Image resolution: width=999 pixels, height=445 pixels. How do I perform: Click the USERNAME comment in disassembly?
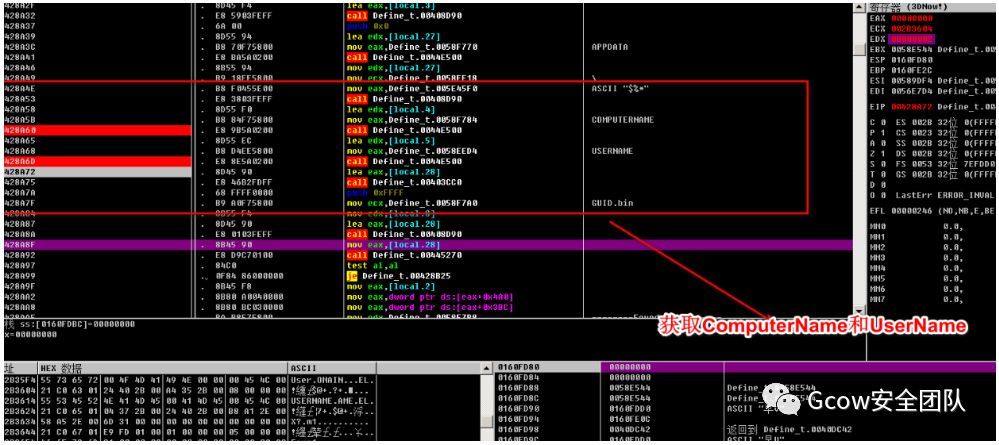point(612,151)
